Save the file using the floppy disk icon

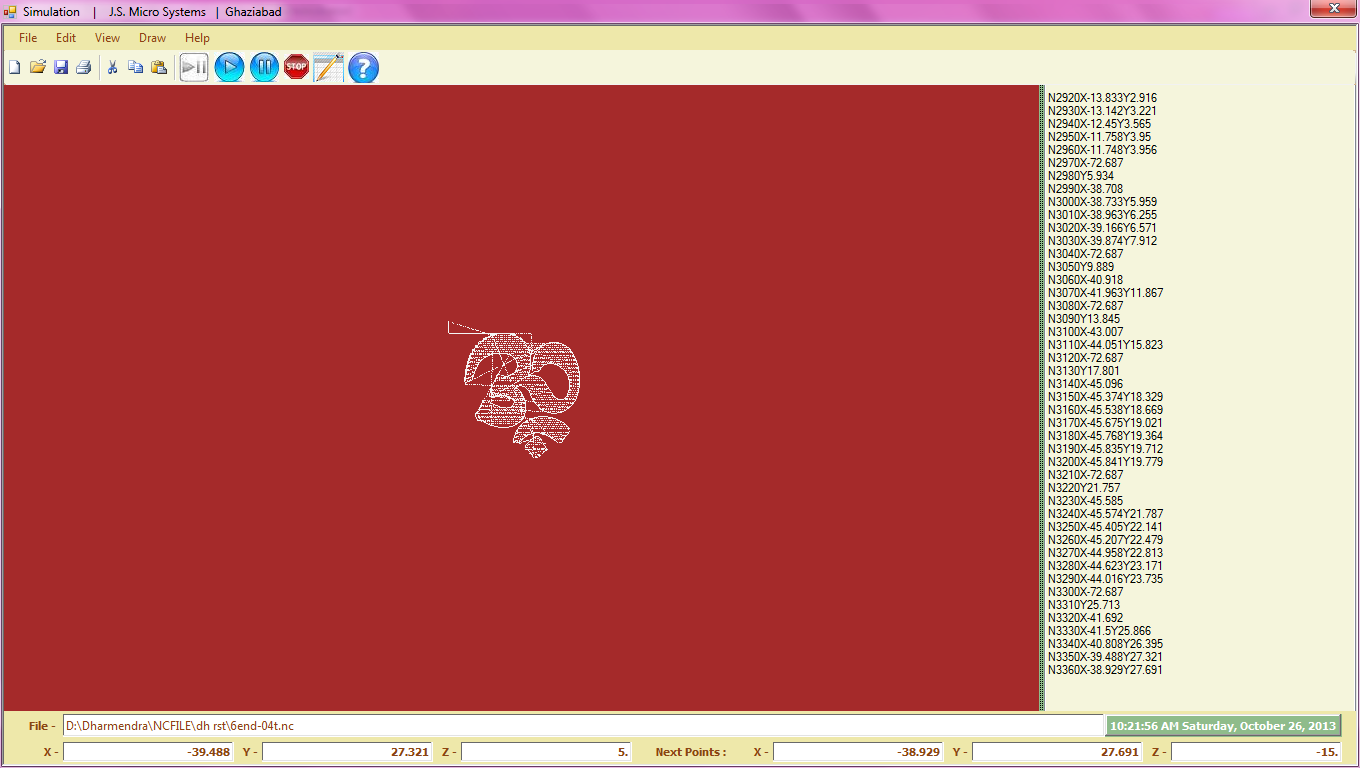tap(61, 68)
